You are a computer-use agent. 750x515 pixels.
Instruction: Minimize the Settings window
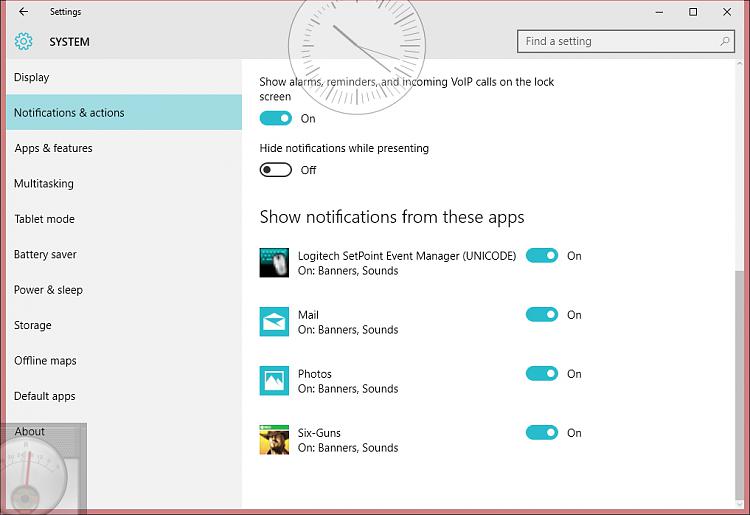pos(659,11)
